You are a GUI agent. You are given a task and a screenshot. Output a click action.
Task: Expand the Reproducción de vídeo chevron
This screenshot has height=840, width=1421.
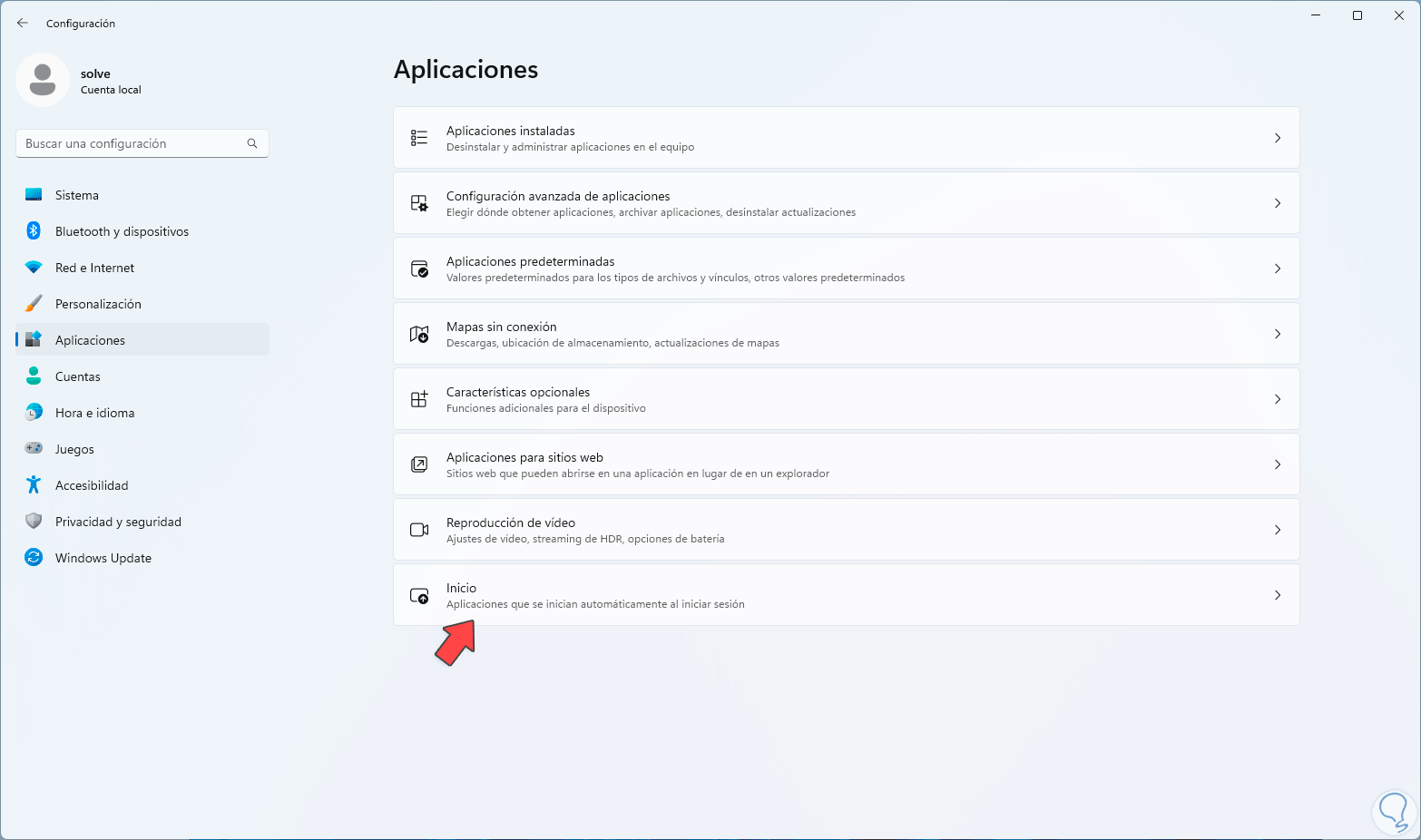tap(1277, 530)
